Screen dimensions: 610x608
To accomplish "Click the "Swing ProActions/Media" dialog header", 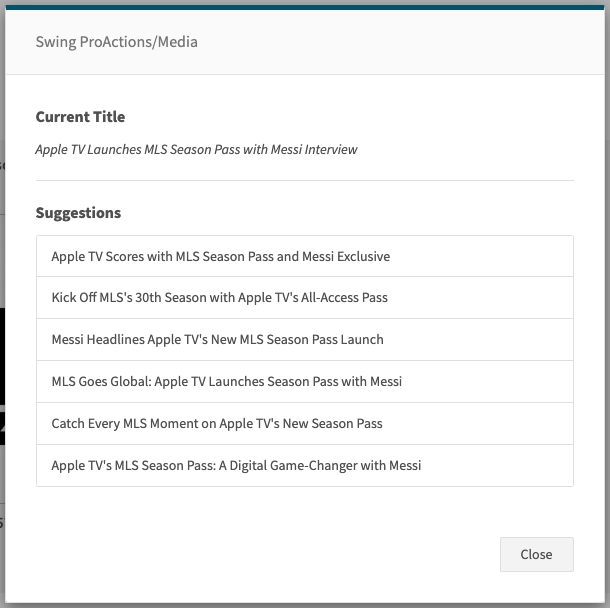I will pyautogui.click(x=117, y=42).
